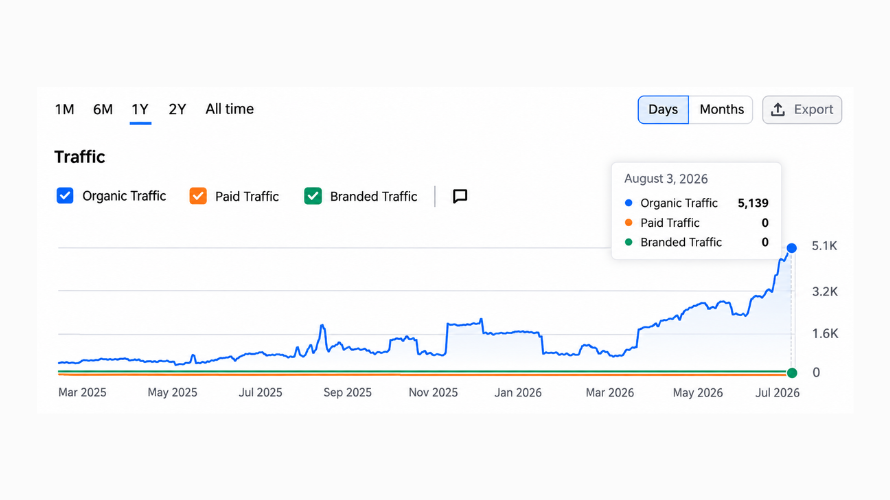Open the notes comment bubble icon
The image size is (890, 500).
pos(460,196)
